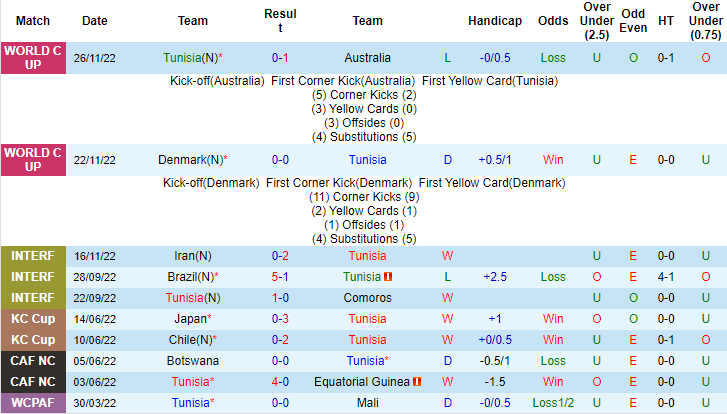Click the Brazil(N) team name
The width and height of the screenshot is (727, 414).
192,277
